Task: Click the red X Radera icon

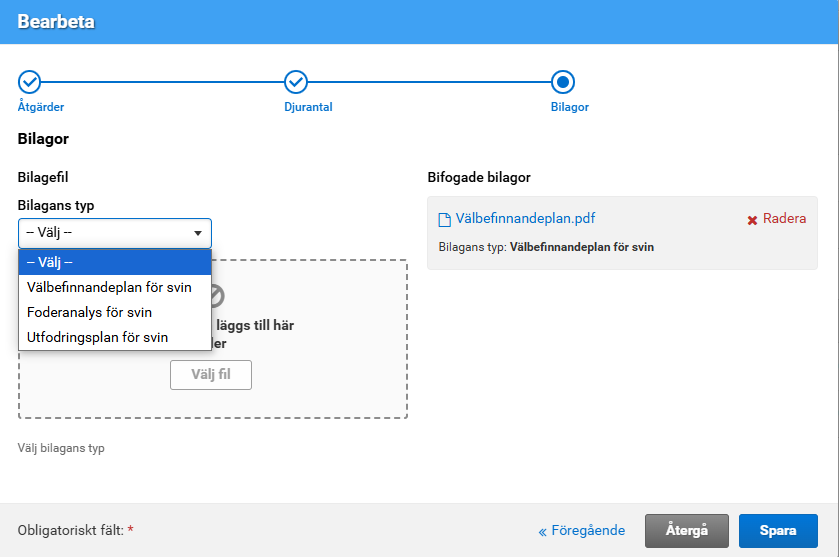Action: pos(752,220)
